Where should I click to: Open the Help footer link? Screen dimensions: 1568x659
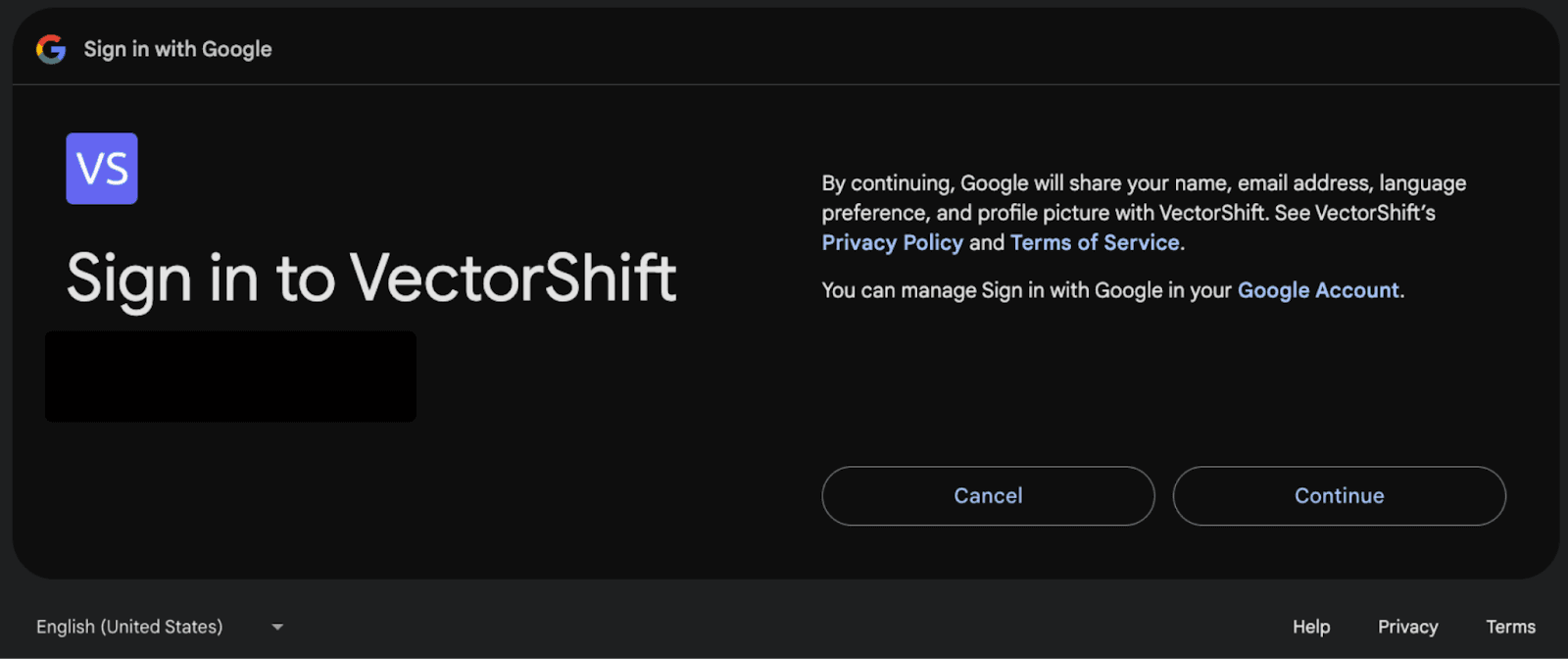tap(1311, 627)
